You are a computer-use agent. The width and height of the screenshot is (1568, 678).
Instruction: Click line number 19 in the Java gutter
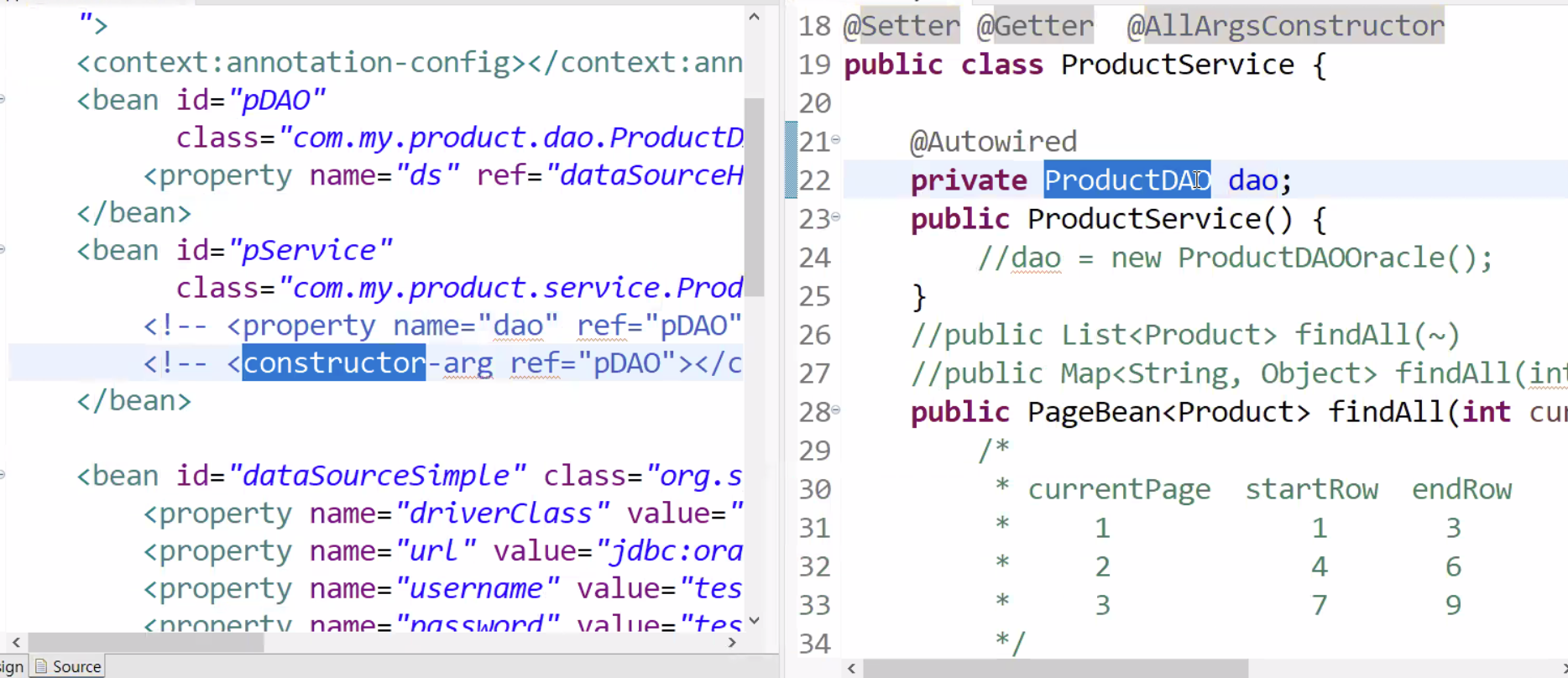point(814,65)
